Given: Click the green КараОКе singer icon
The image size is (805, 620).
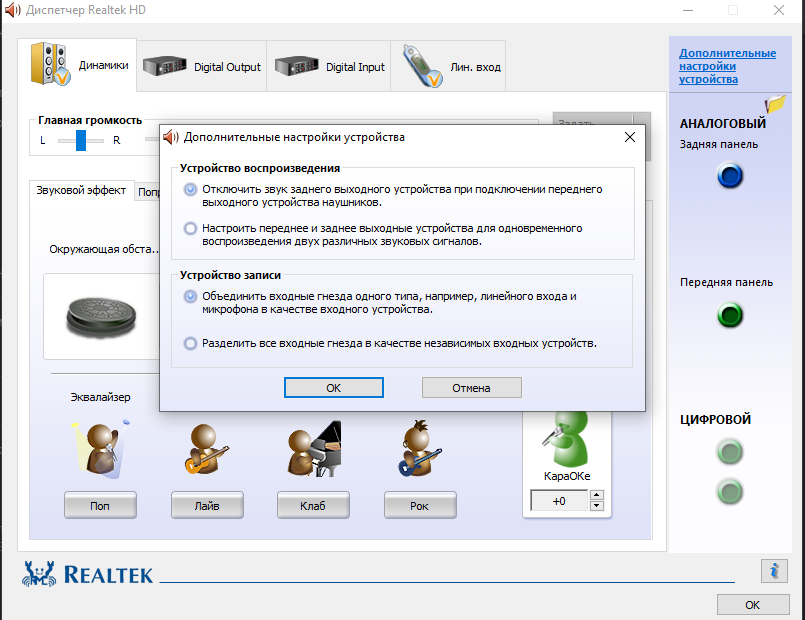Looking at the screenshot, I should [x=565, y=439].
